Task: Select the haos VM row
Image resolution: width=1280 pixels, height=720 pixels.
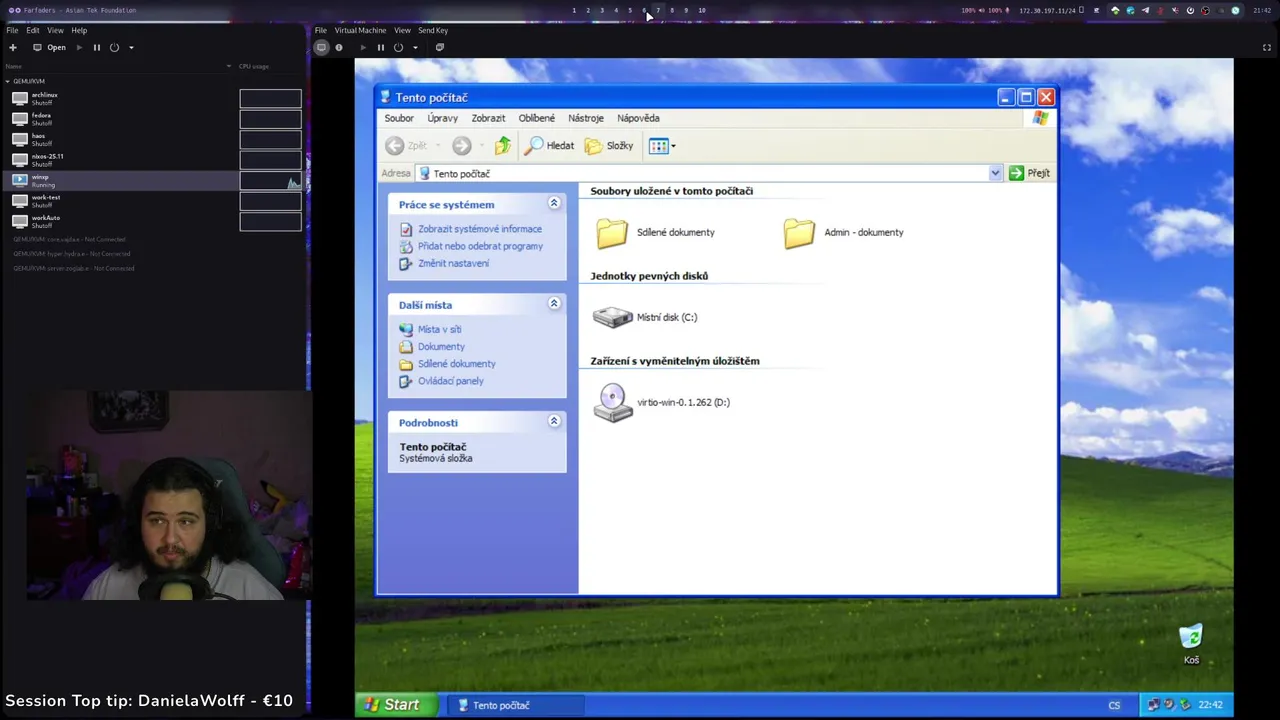Action: coord(120,139)
